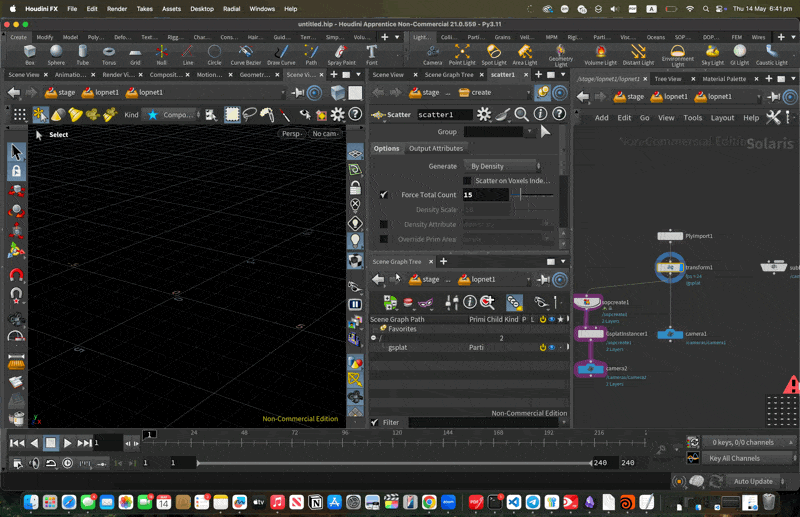
Task: Open Scatter node help question icon
Action: coord(559,114)
